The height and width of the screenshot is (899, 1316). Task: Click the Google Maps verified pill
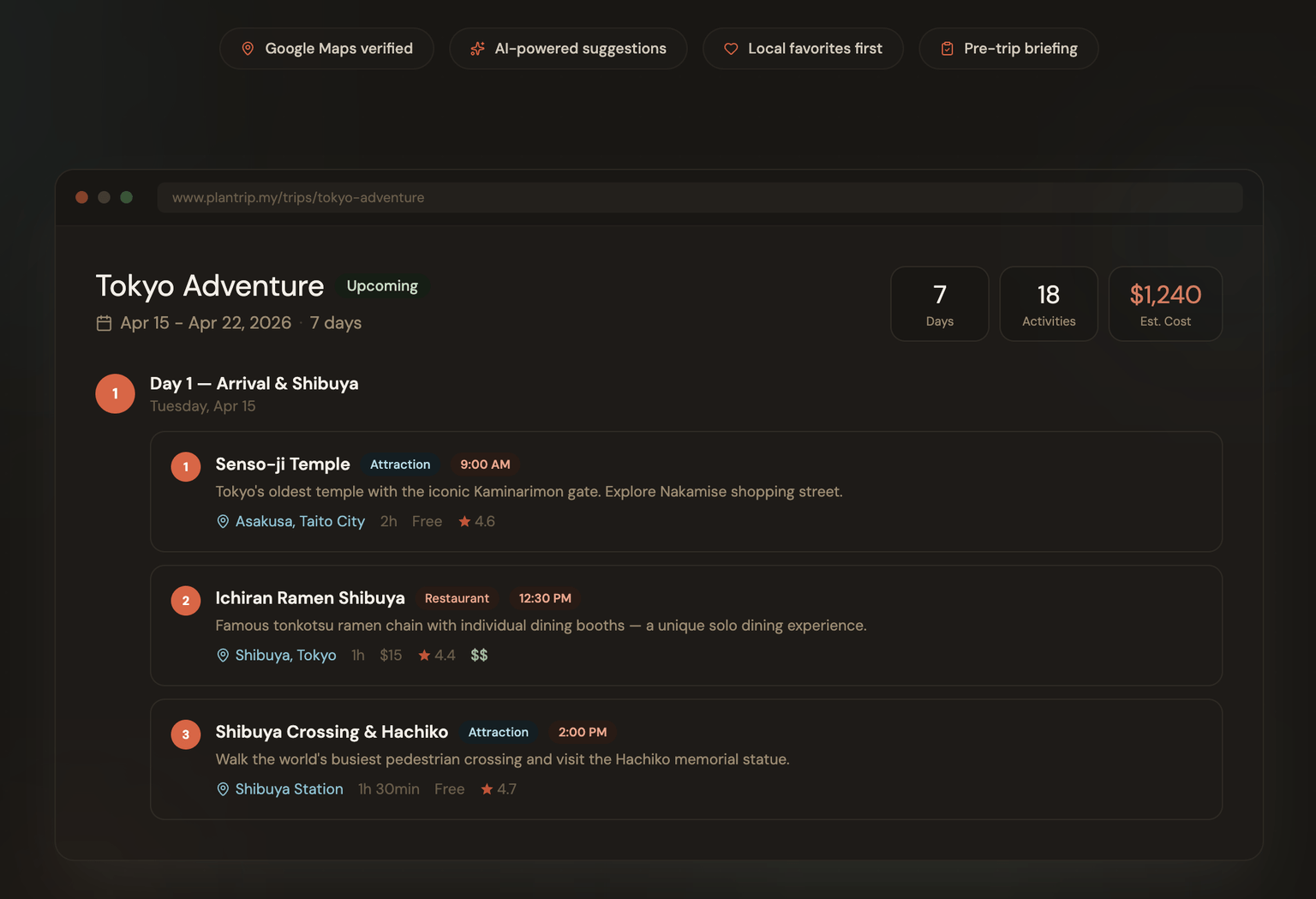(326, 49)
